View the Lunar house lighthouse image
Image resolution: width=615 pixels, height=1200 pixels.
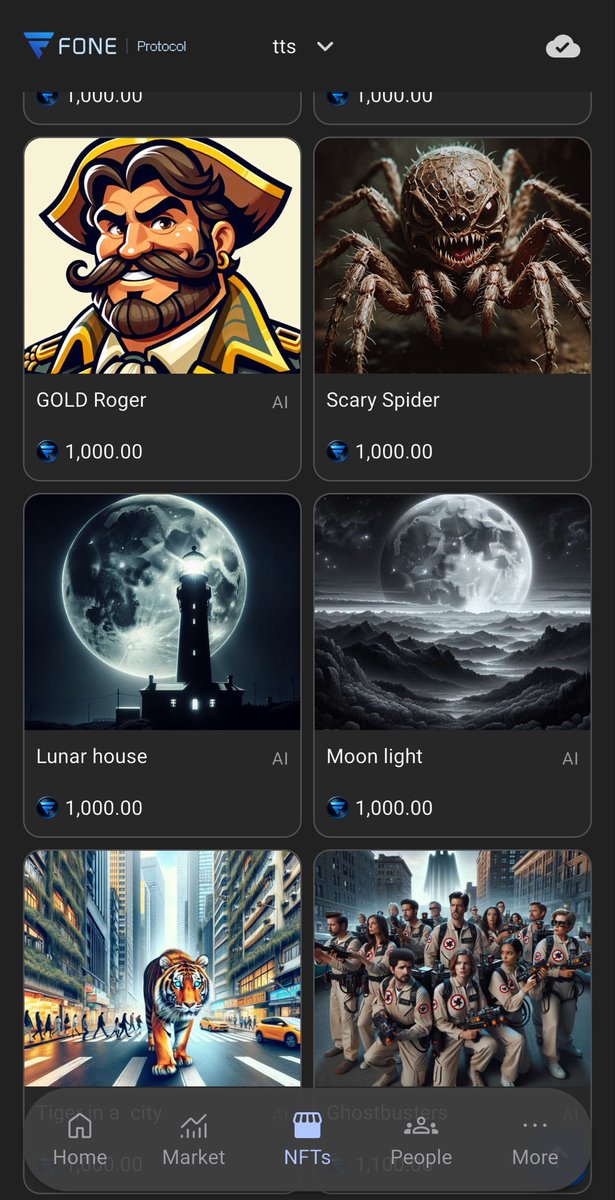(x=162, y=612)
